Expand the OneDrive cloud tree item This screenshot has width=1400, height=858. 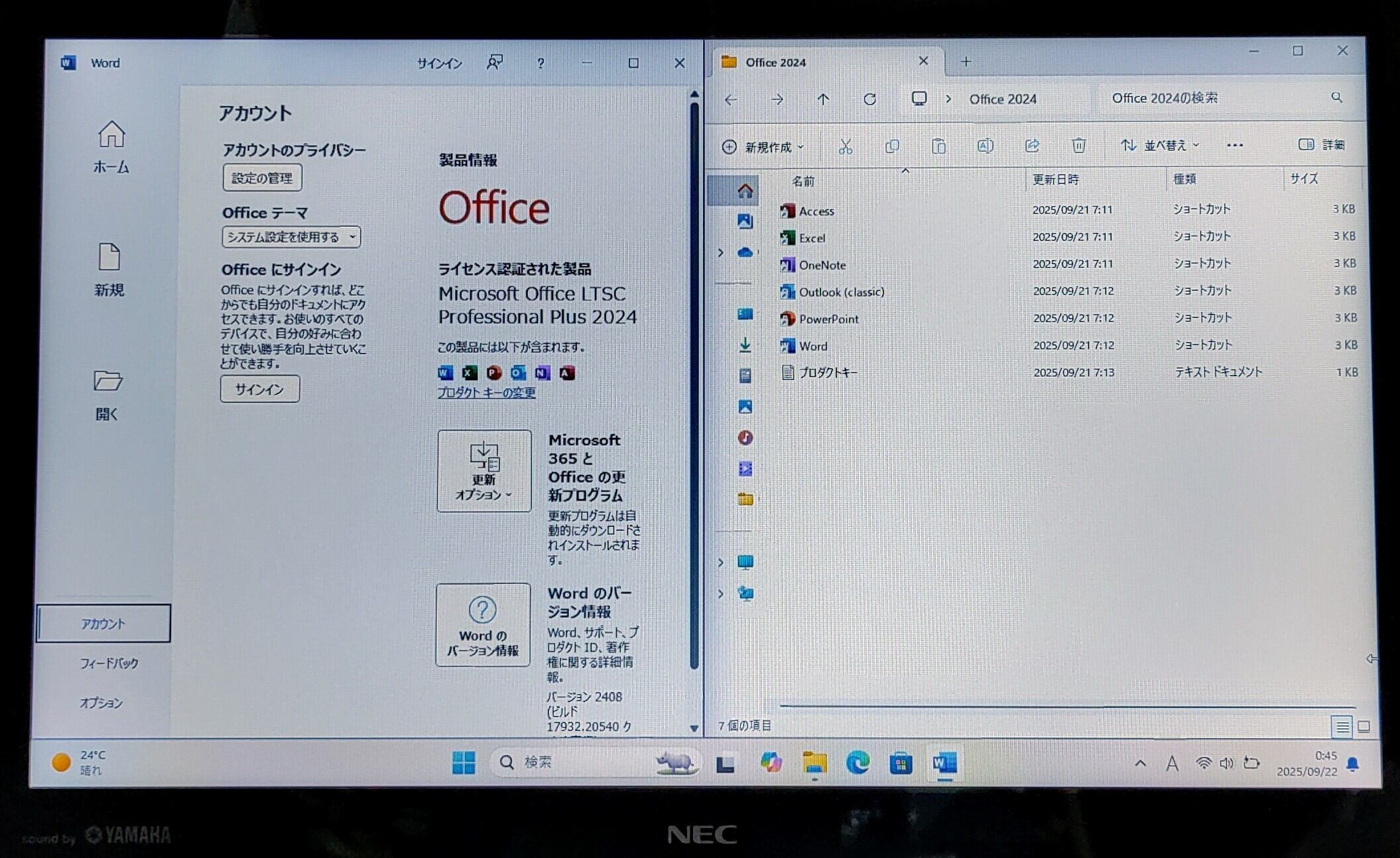click(721, 253)
